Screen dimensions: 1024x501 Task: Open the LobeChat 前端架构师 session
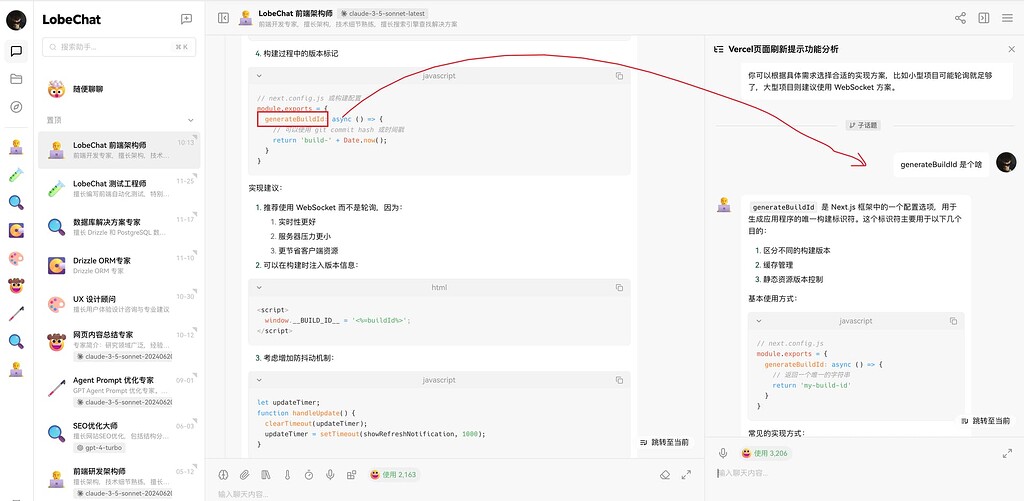pyautogui.click(x=119, y=150)
